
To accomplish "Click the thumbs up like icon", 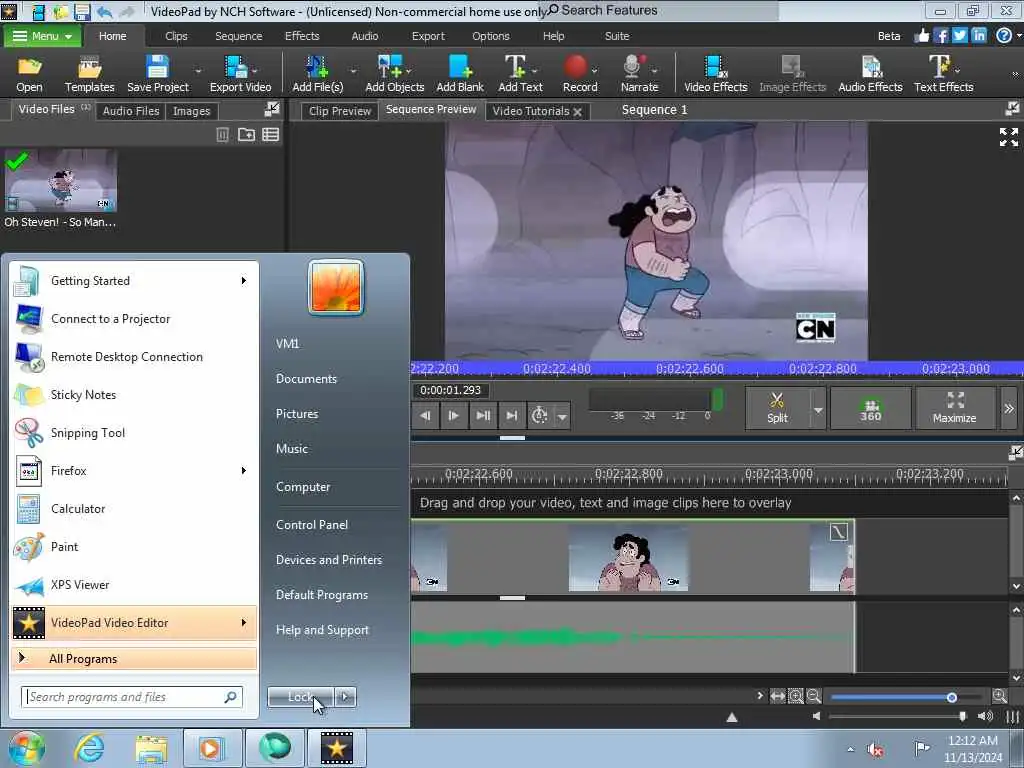I will click(921, 35).
